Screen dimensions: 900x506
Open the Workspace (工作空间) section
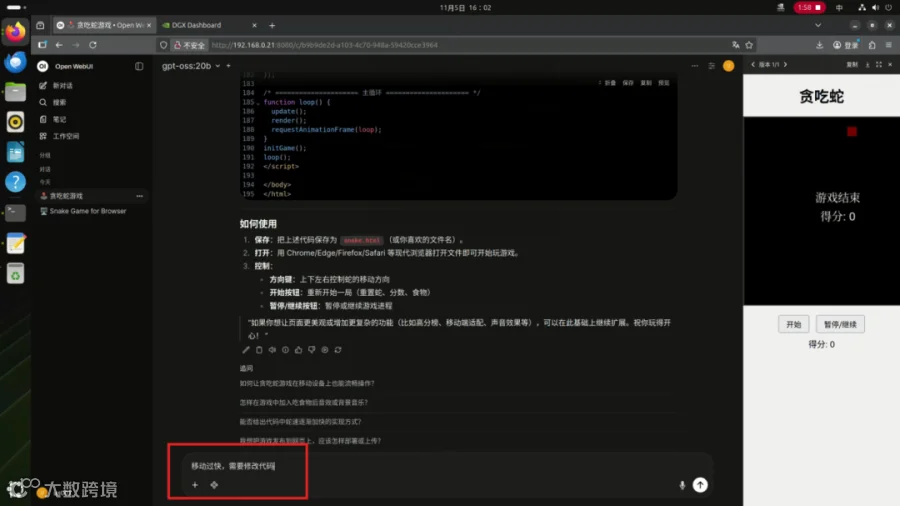59,136
